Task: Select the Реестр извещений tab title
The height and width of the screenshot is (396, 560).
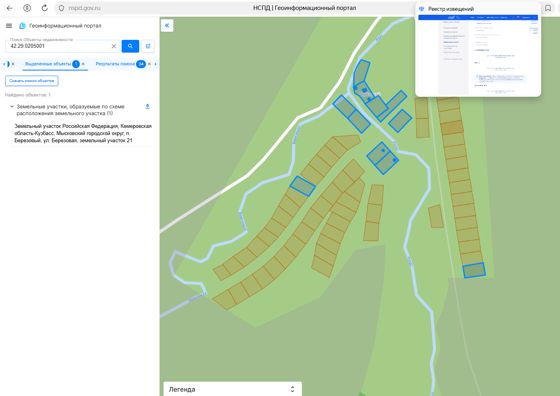Action: click(x=451, y=9)
